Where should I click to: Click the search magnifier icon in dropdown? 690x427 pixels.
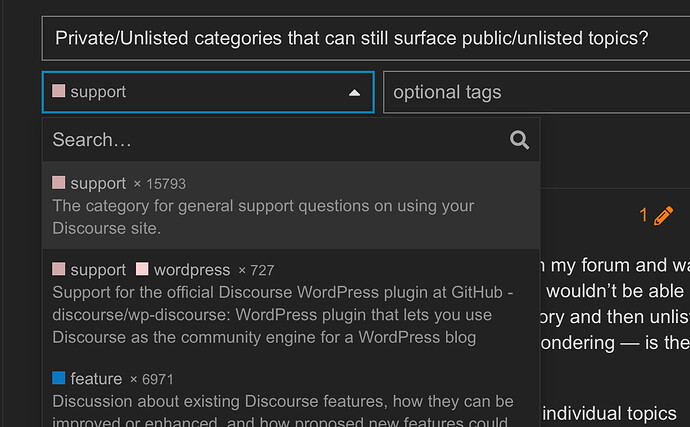(519, 140)
